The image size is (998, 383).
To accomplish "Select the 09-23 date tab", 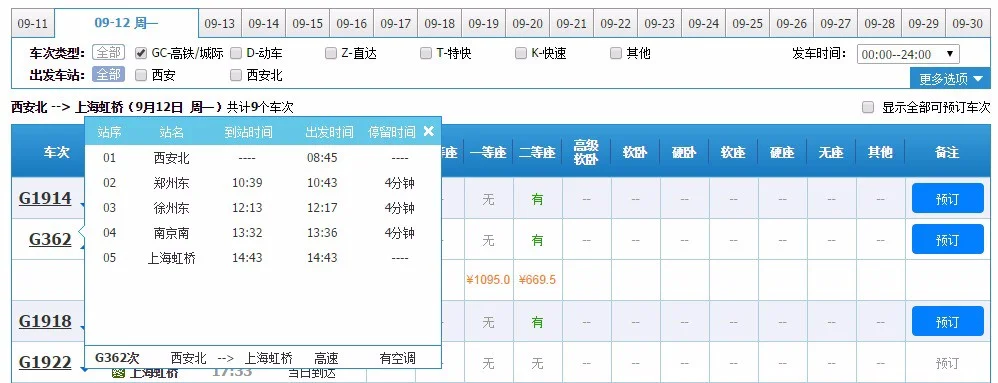I will click(x=659, y=24).
